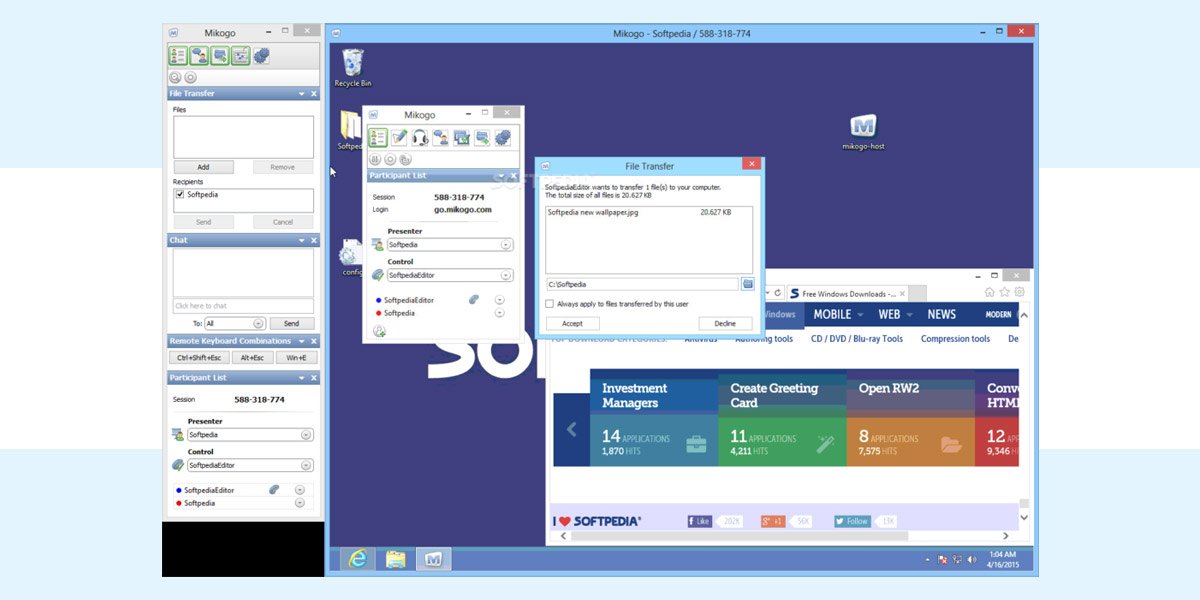1200x600 pixels.
Task: Click the Twitter Follow button
Action: [852, 521]
